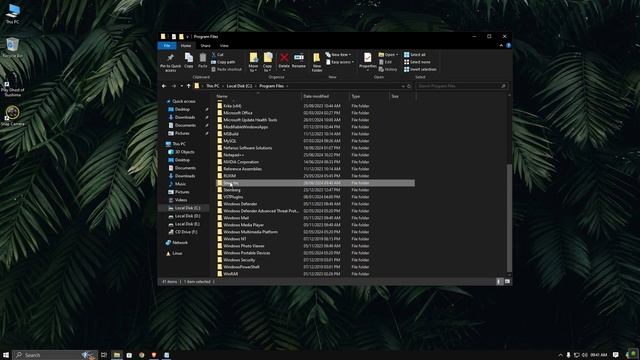Screen dimensions: 640x360
Task: Switch to the View tab
Action: (x=224, y=46)
